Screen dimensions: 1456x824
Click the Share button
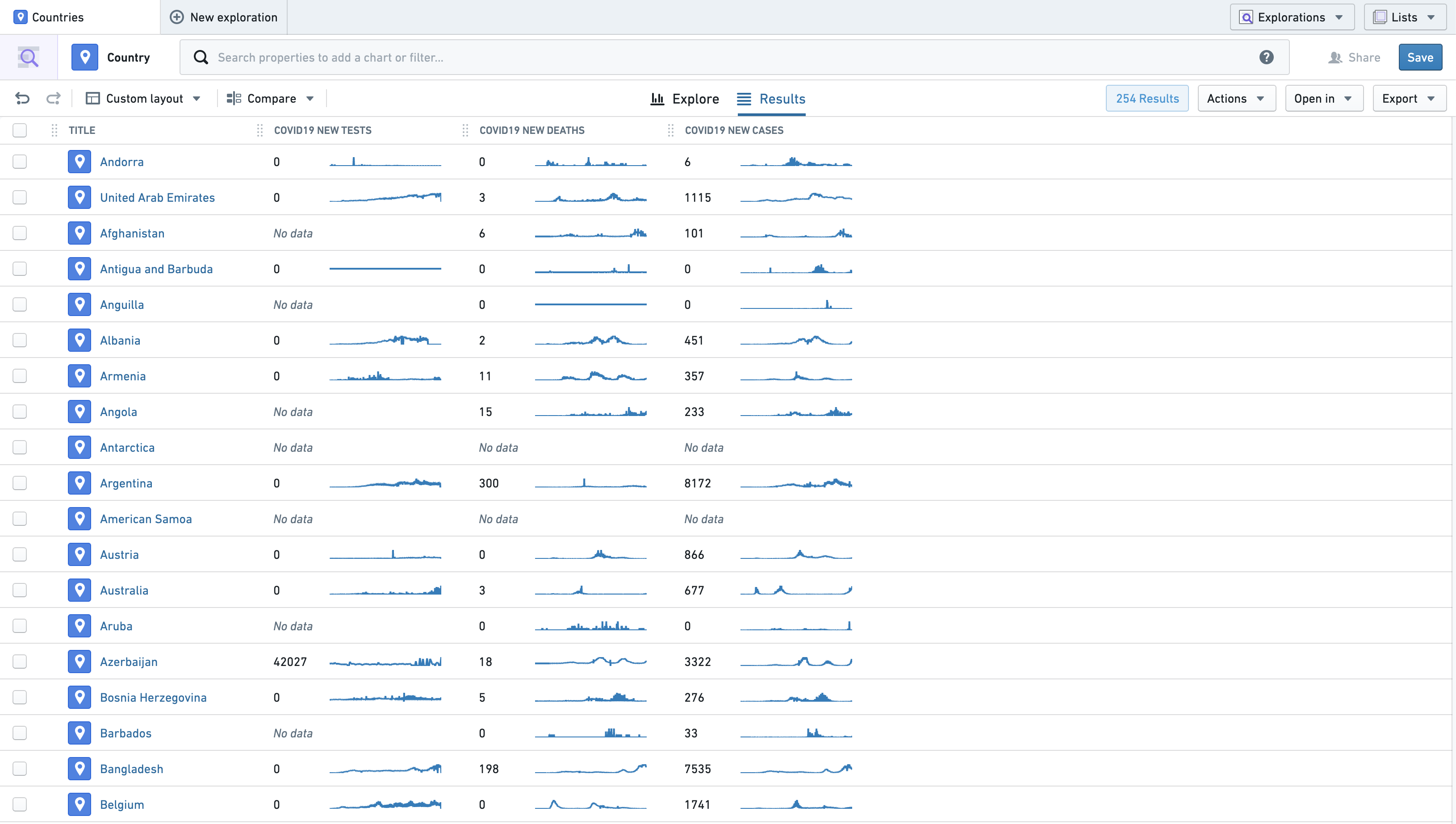pos(1354,57)
